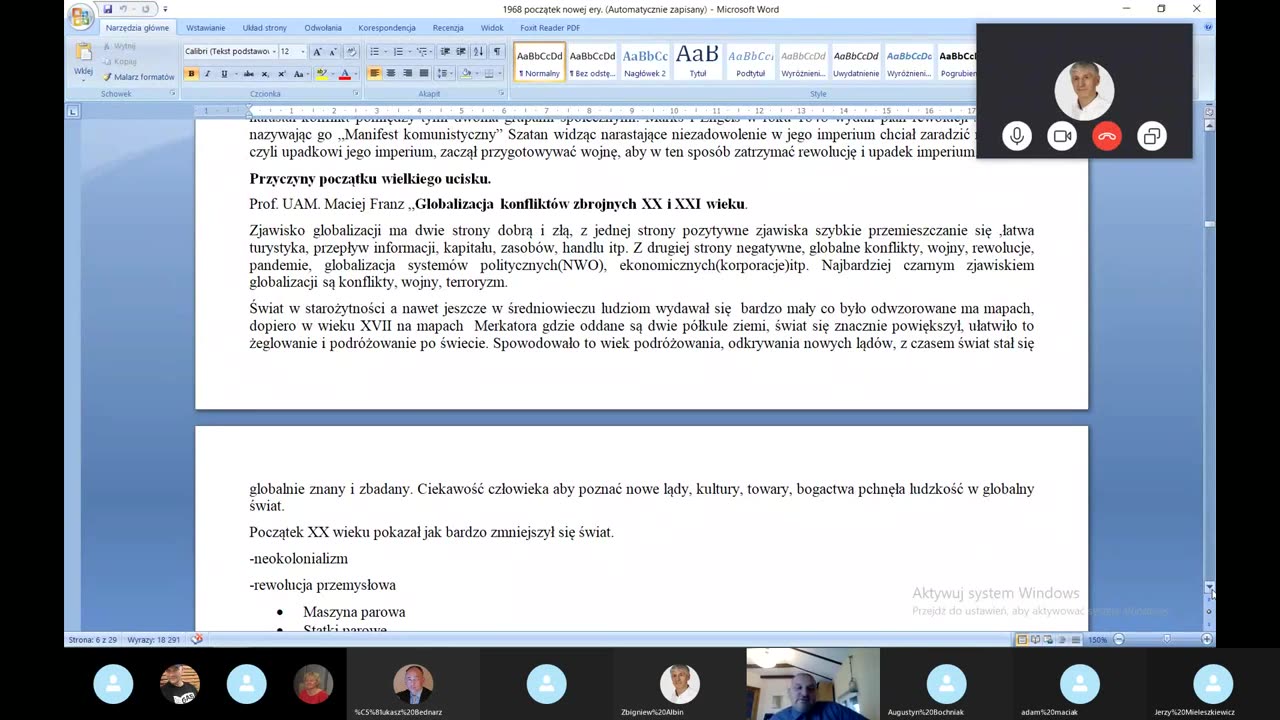
Task: Center the paragraph text
Action: click(391, 73)
